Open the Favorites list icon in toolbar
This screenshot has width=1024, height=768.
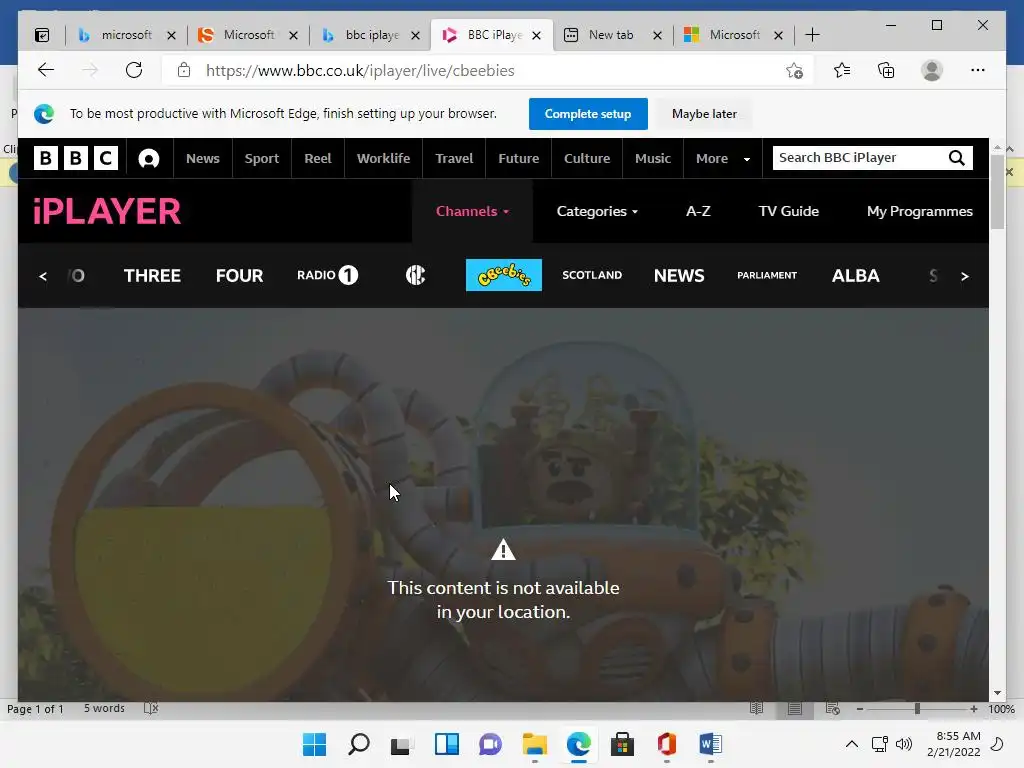[842, 70]
